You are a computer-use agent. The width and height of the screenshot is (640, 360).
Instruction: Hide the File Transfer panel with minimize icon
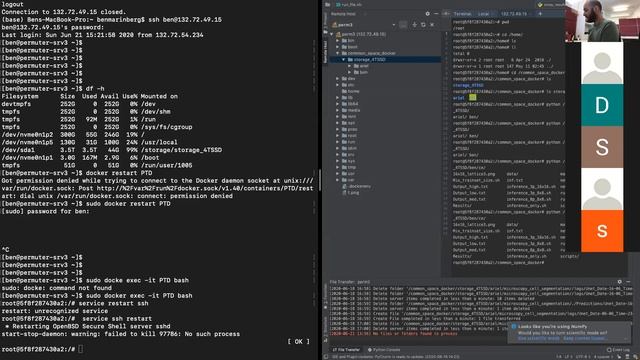click(x=628, y=282)
